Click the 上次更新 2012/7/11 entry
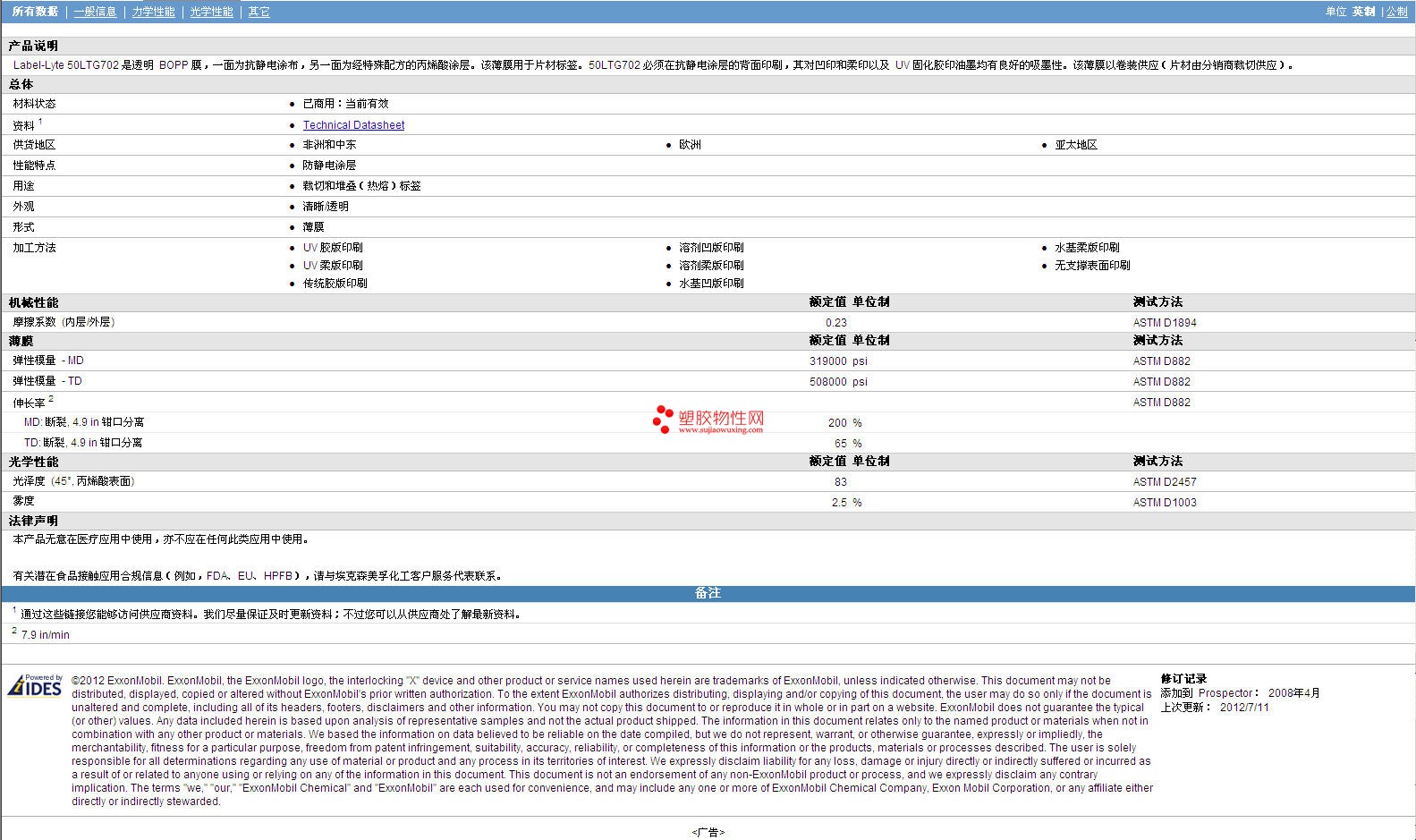The width and height of the screenshot is (1416, 840). [1214, 708]
